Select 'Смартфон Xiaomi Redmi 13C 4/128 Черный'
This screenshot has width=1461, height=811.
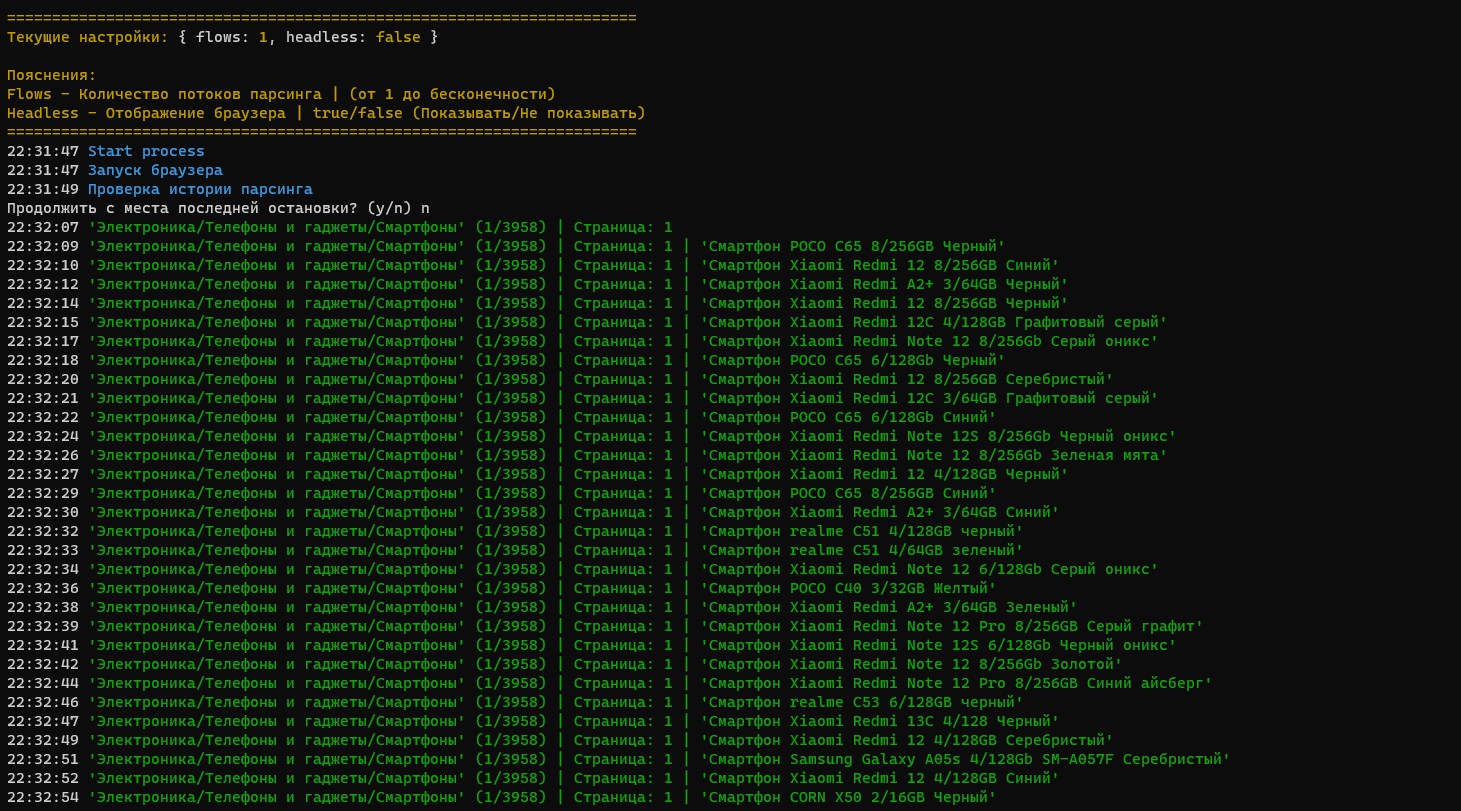click(880, 721)
